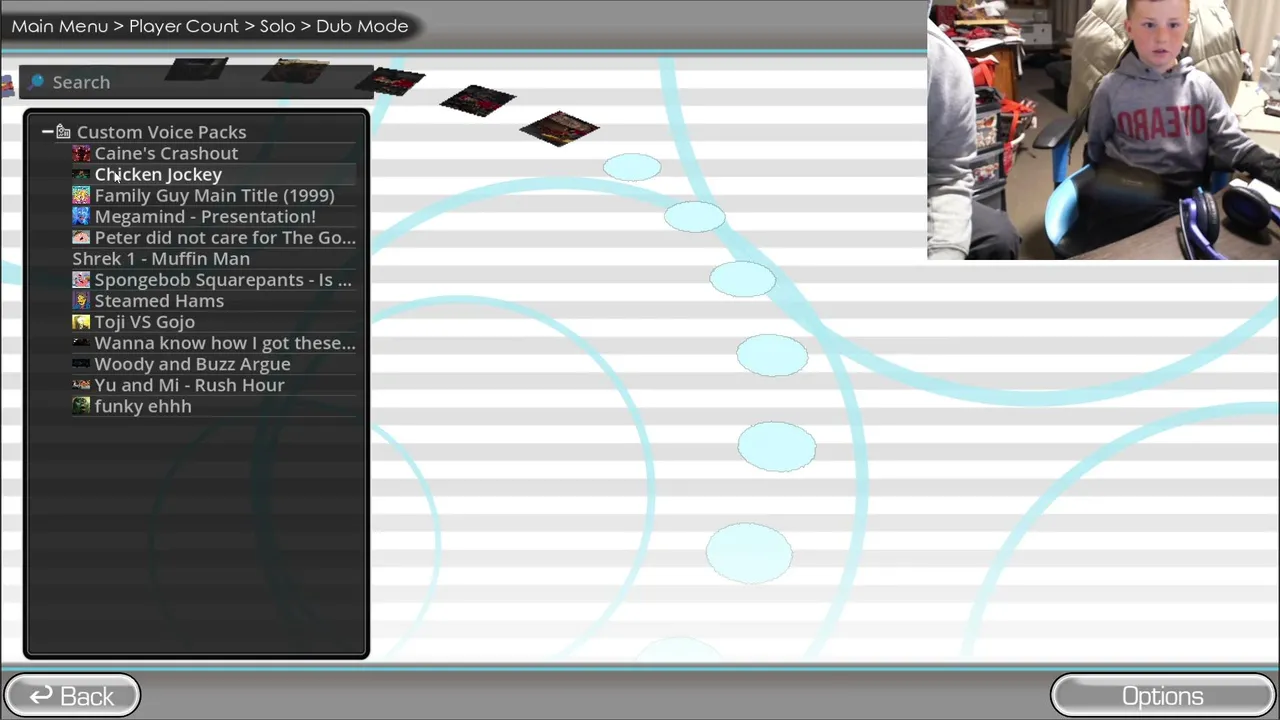Screen dimensions: 1280x720
Task: Select the Chicken Jockey pack icon
Action: pos(81,175)
